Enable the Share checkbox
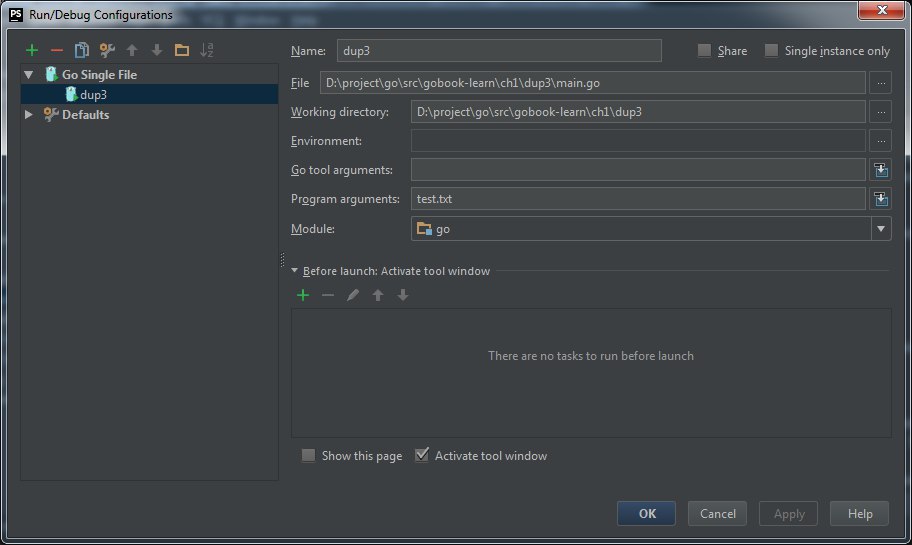 coord(705,51)
